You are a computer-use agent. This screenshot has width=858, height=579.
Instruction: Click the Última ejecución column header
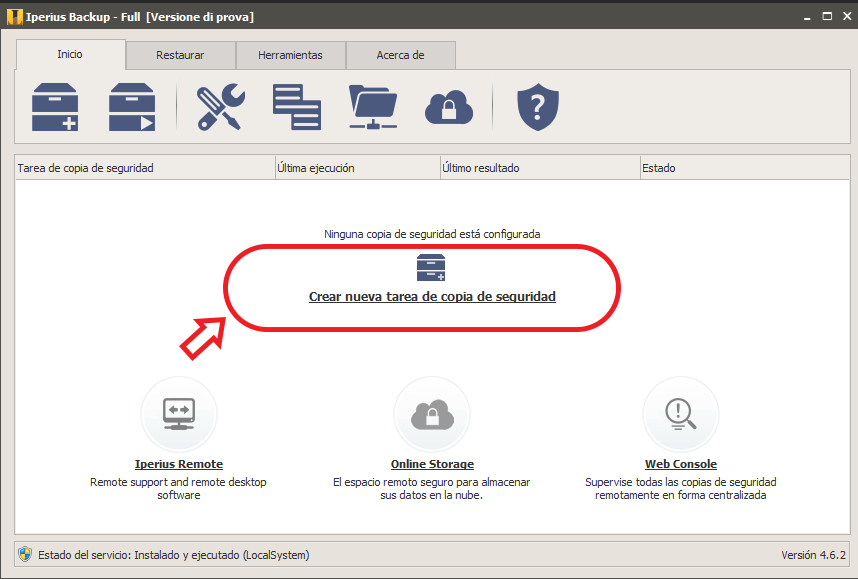click(x=358, y=168)
